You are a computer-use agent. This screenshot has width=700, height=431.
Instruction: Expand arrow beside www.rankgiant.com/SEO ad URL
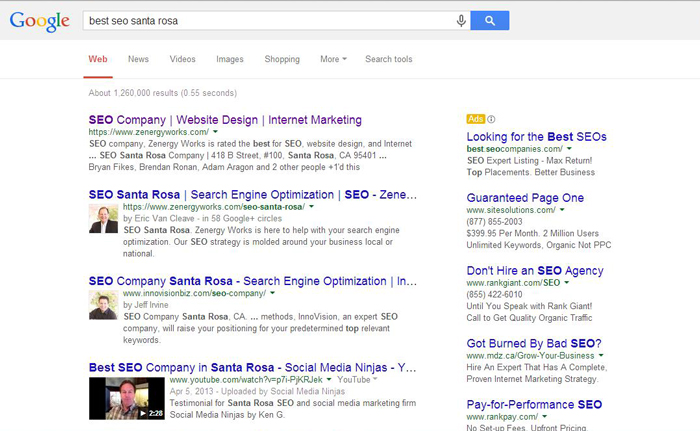tap(567, 283)
